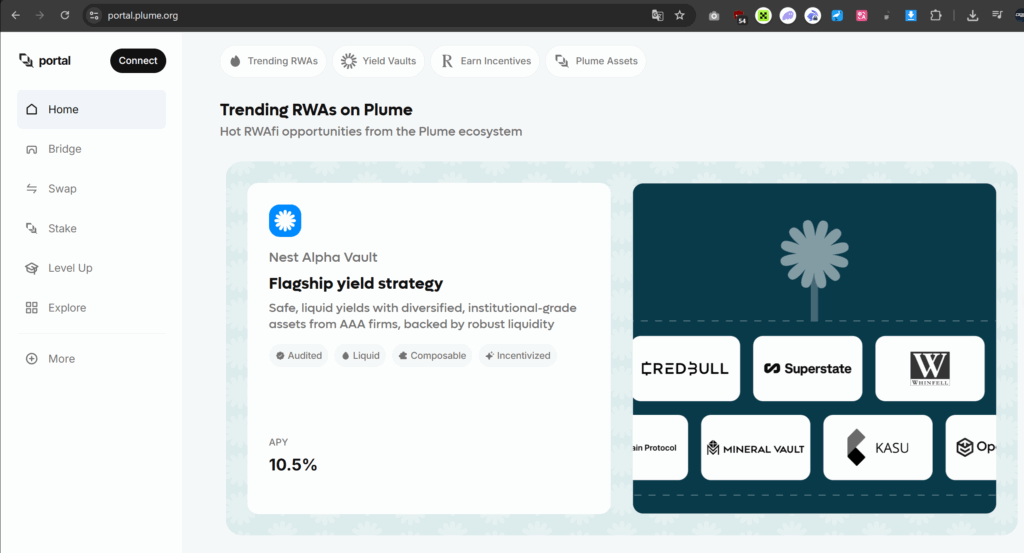1024x553 pixels.
Task: Open site information icon in address bar
Action: coord(94,15)
